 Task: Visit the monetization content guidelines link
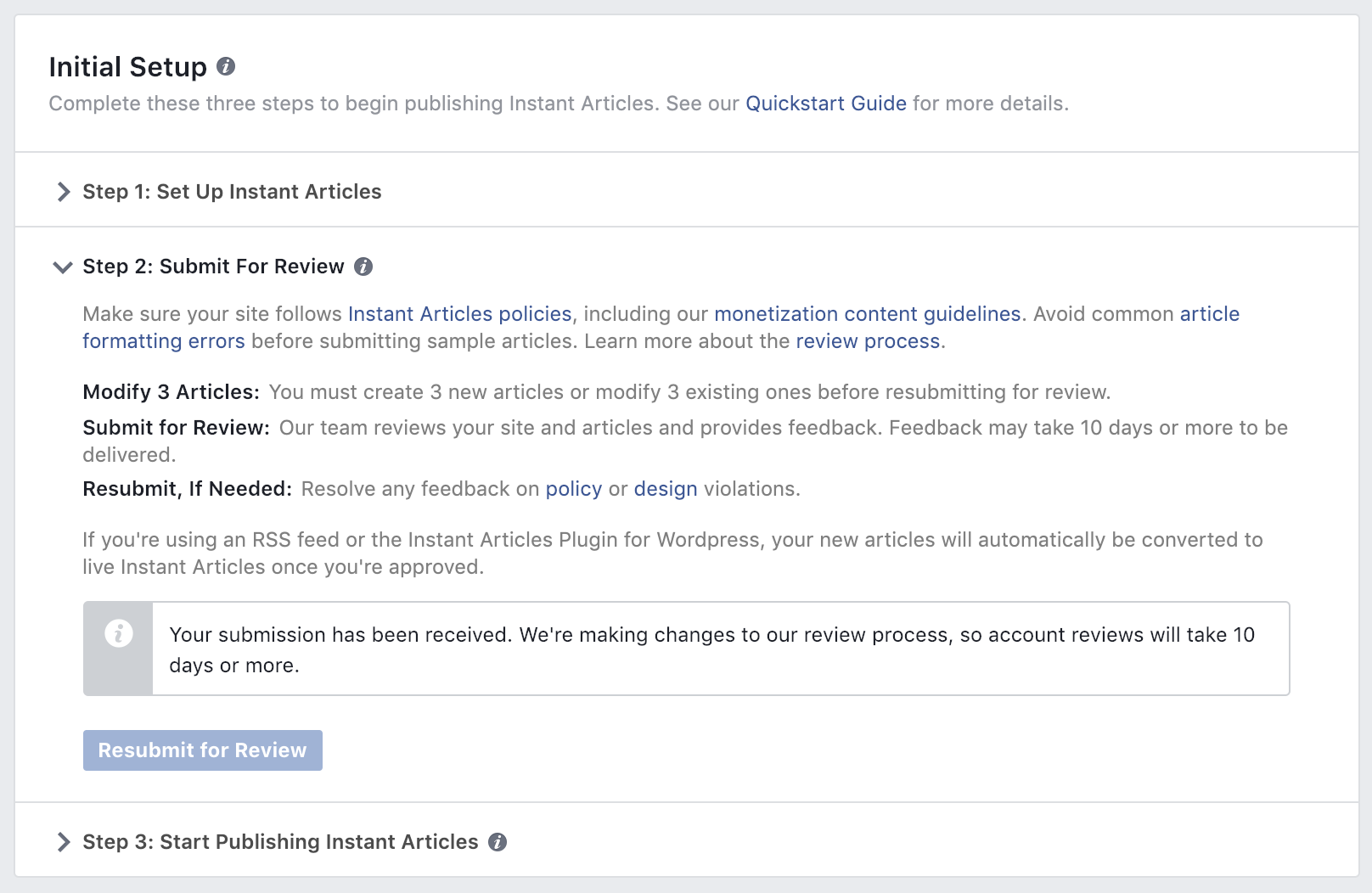coord(867,314)
